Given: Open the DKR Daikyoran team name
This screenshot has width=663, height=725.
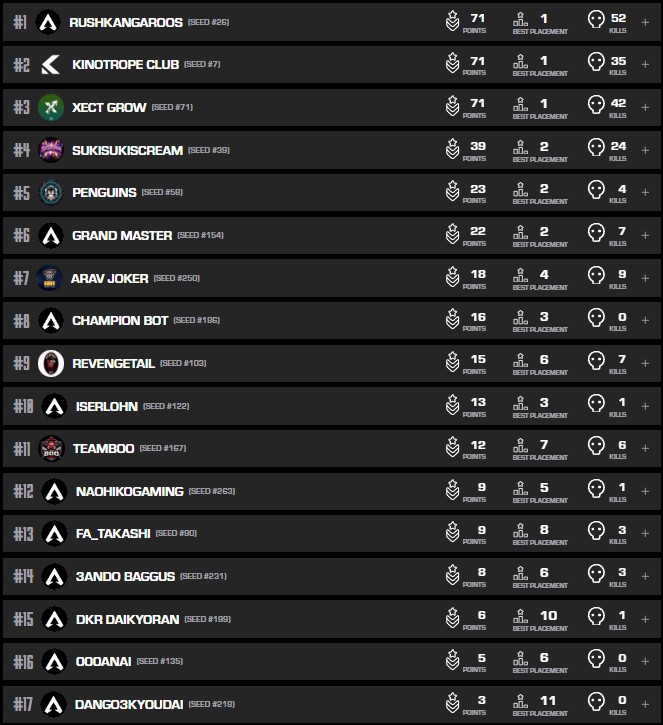Looking at the screenshot, I should pos(127,619).
